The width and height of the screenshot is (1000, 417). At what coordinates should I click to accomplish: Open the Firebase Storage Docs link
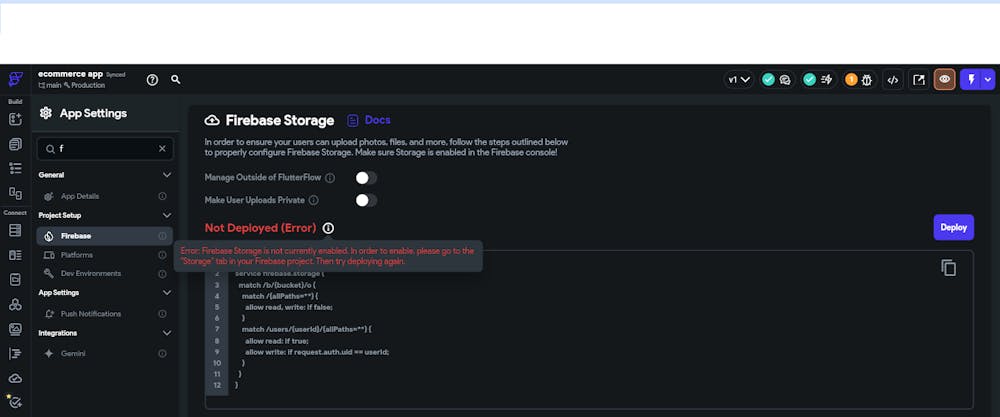click(370, 120)
